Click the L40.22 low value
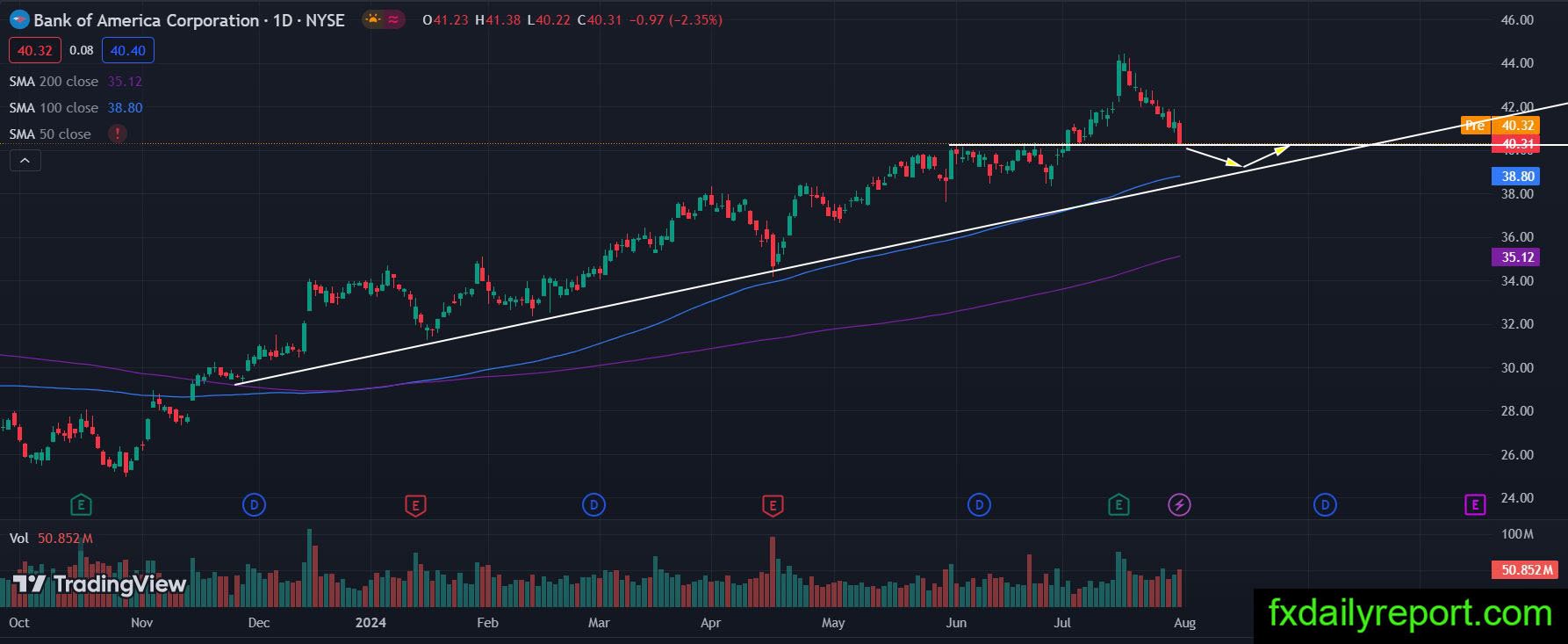Screen dimensions: 1568x644 [x=549, y=19]
